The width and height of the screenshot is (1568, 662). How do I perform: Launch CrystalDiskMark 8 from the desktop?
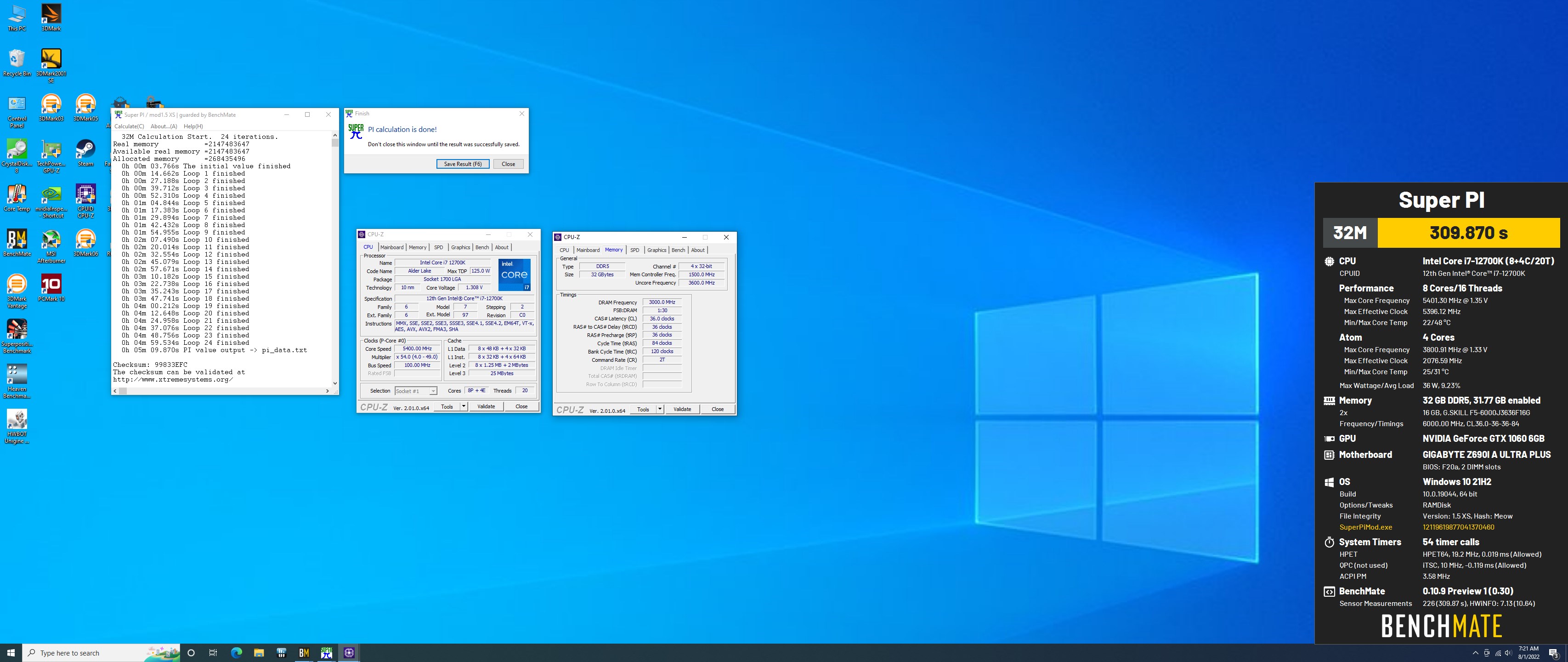click(x=17, y=156)
